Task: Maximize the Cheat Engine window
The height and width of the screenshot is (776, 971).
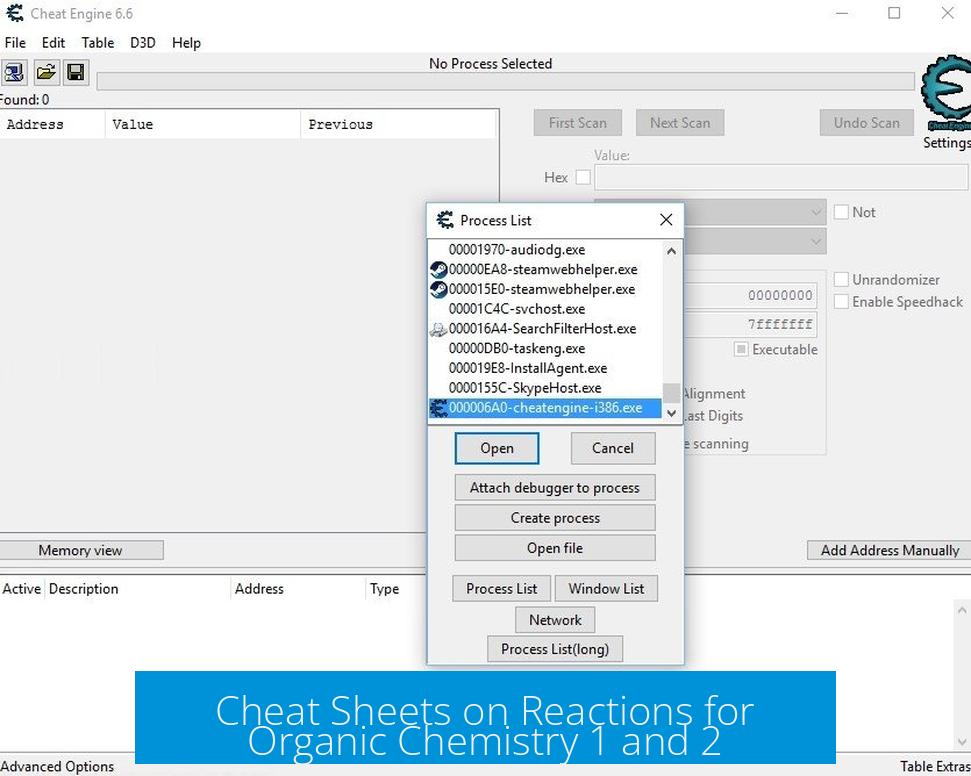Action: pos(894,13)
